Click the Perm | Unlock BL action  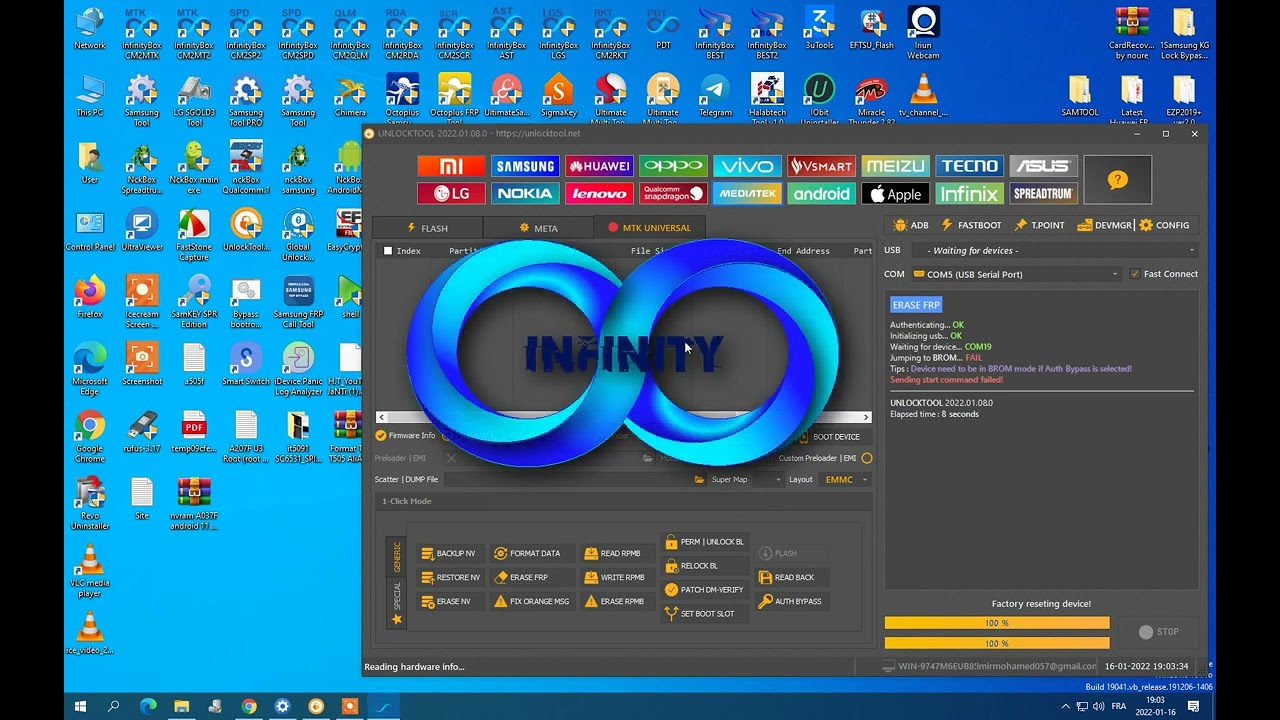(705, 542)
